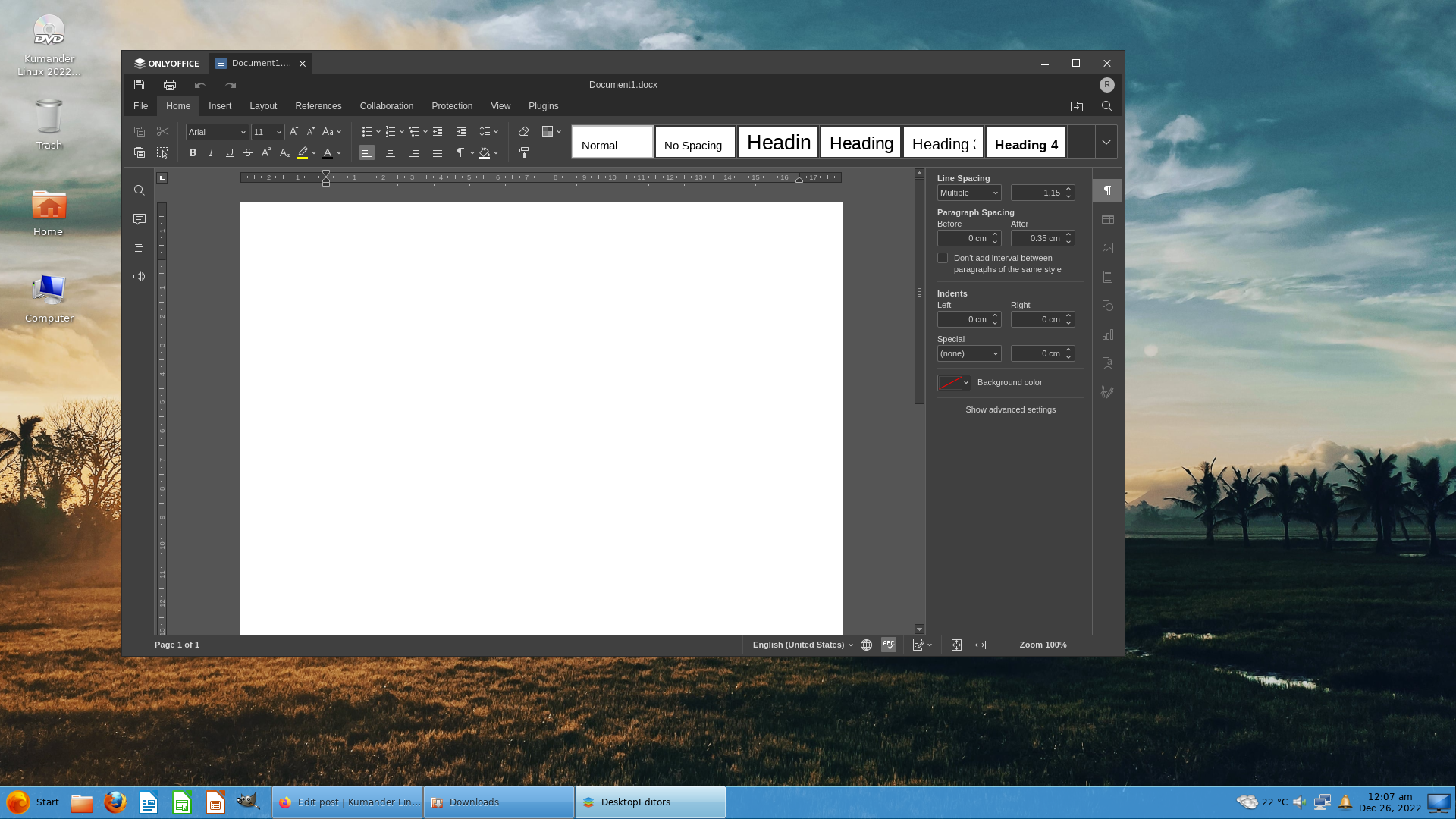The width and height of the screenshot is (1456, 819).
Task: Switch to the Layout tab
Action: pyautogui.click(x=263, y=106)
